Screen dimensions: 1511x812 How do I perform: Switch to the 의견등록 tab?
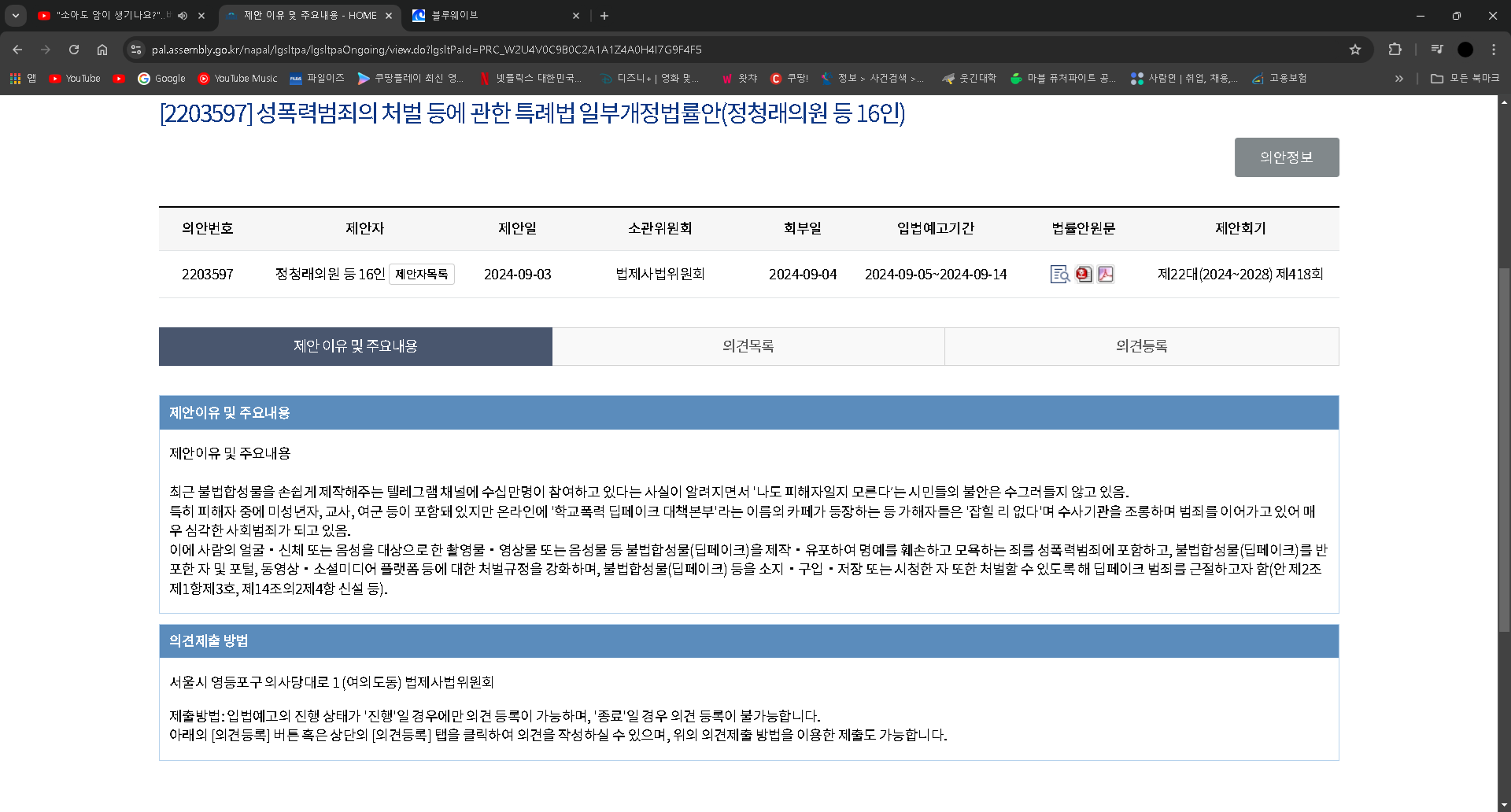pos(1141,346)
